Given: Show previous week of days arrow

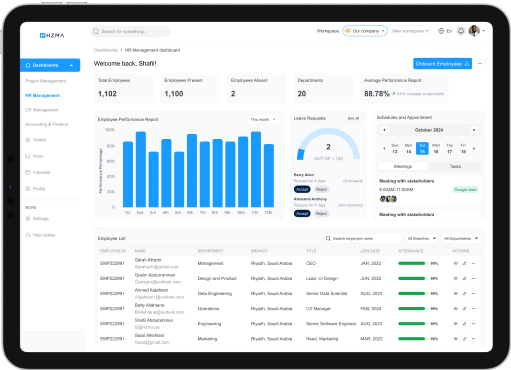Looking at the screenshot, I should (384, 148).
